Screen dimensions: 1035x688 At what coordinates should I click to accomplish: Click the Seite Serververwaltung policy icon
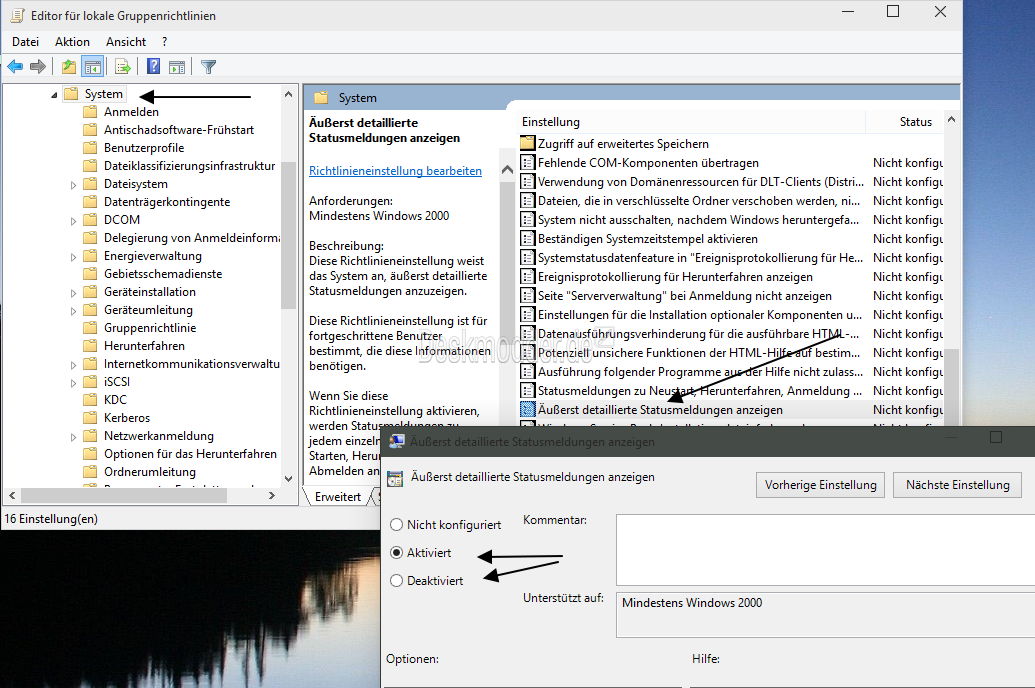click(527, 296)
